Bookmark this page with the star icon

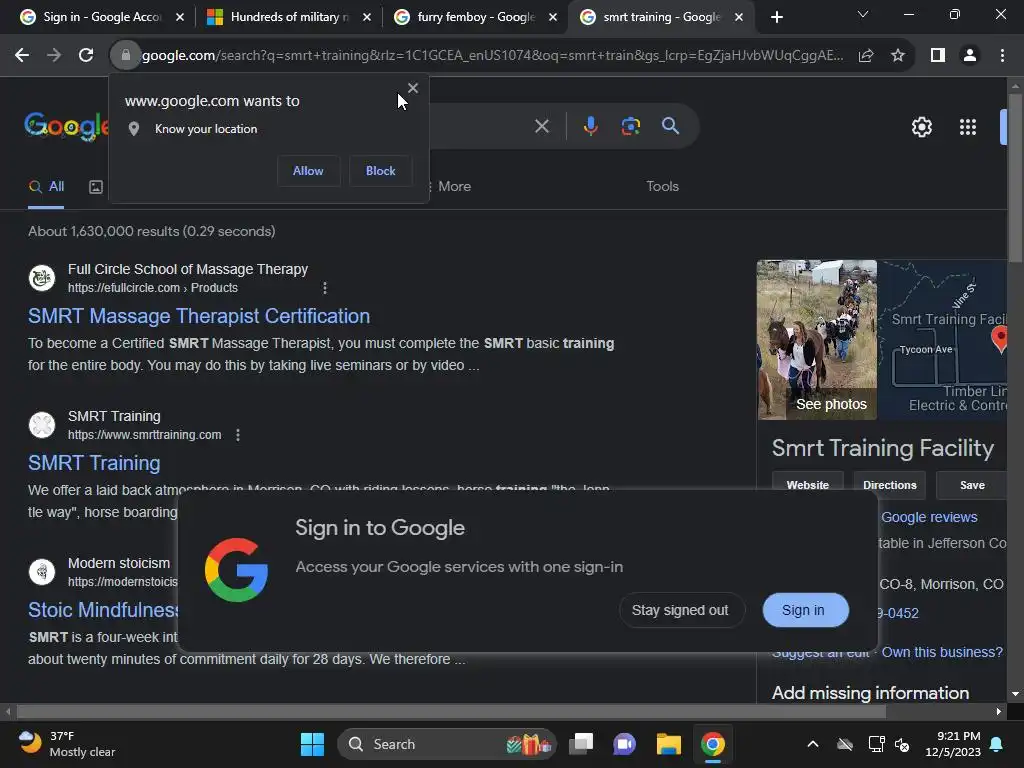point(898,56)
